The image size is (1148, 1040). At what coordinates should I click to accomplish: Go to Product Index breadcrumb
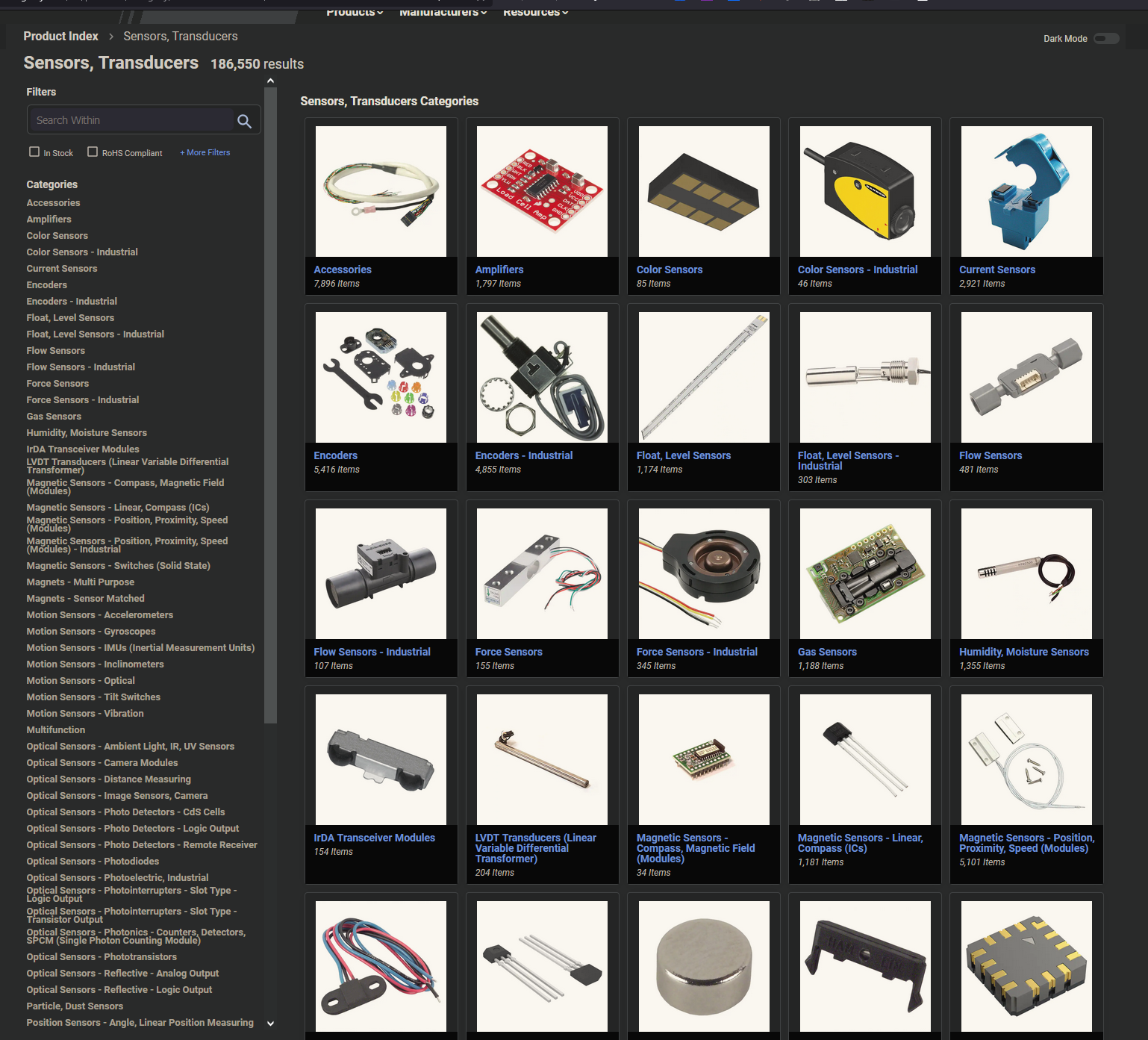[x=60, y=36]
